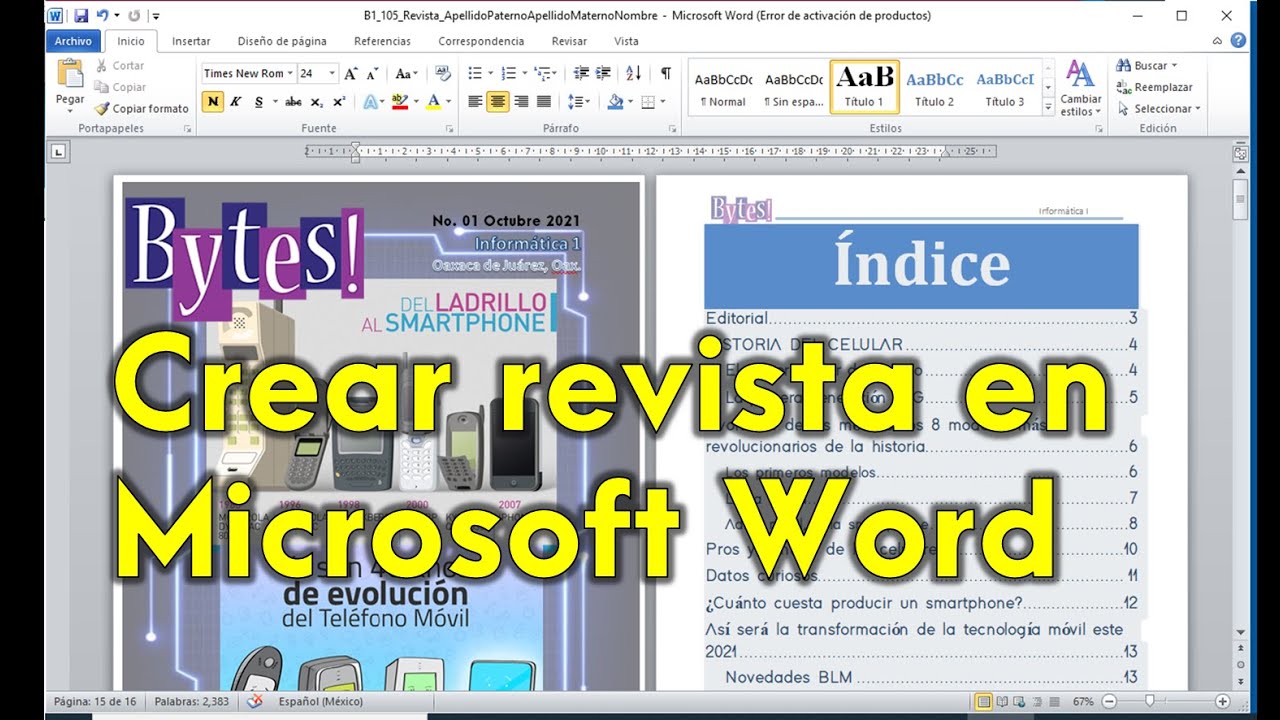1280x720 pixels.
Task: Switch to the Referencias tab
Action: pyautogui.click(x=382, y=41)
